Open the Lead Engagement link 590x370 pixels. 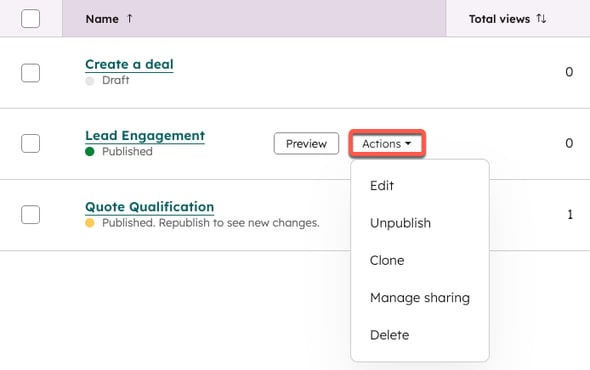pyautogui.click(x=145, y=136)
